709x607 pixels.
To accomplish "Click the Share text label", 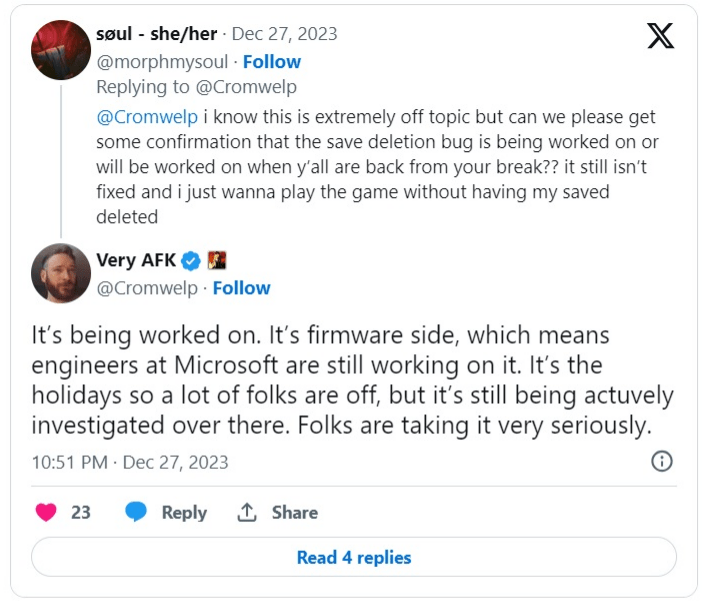I will (x=295, y=512).
